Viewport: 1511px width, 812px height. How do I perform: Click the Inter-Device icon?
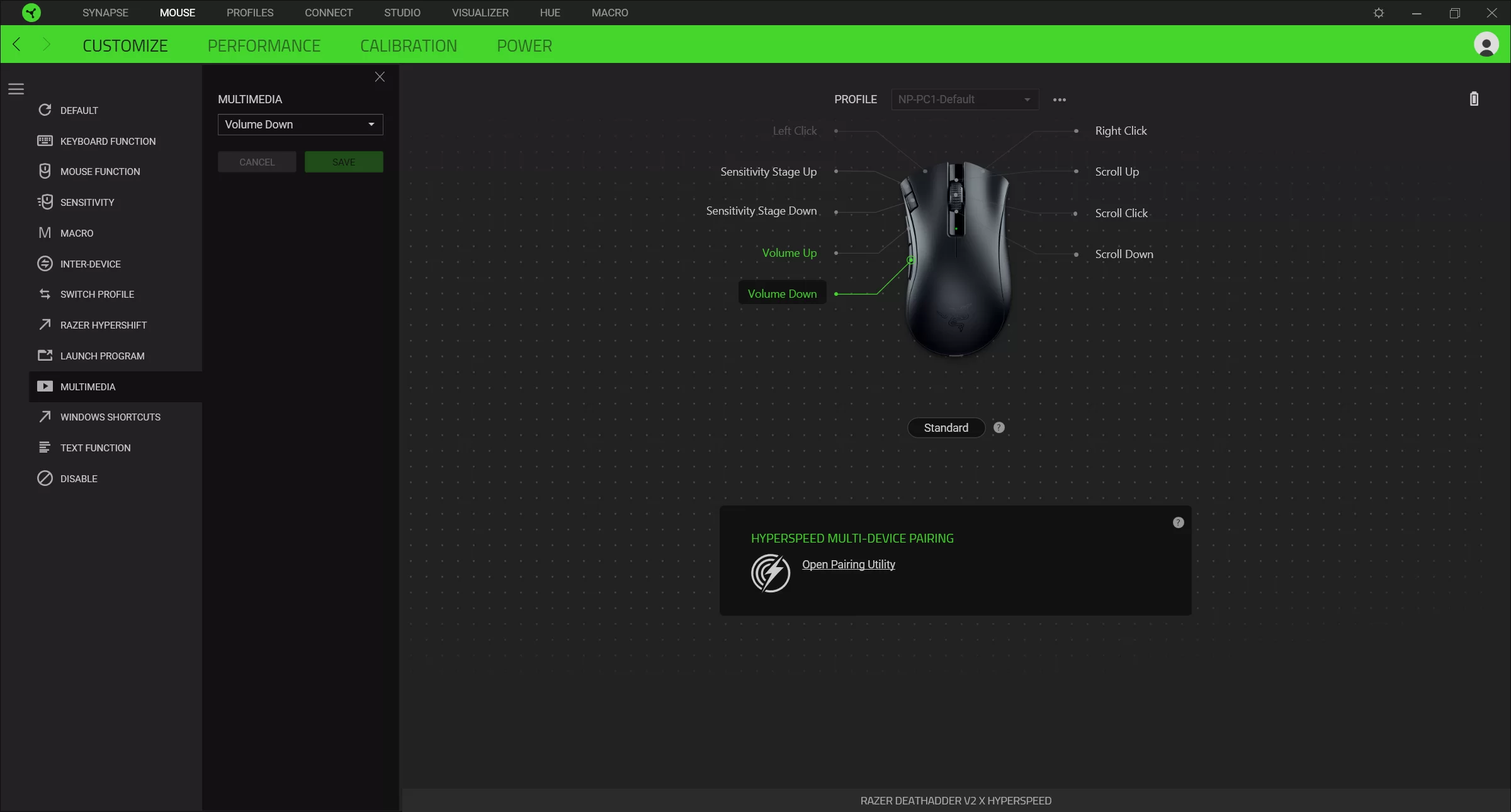45,264
